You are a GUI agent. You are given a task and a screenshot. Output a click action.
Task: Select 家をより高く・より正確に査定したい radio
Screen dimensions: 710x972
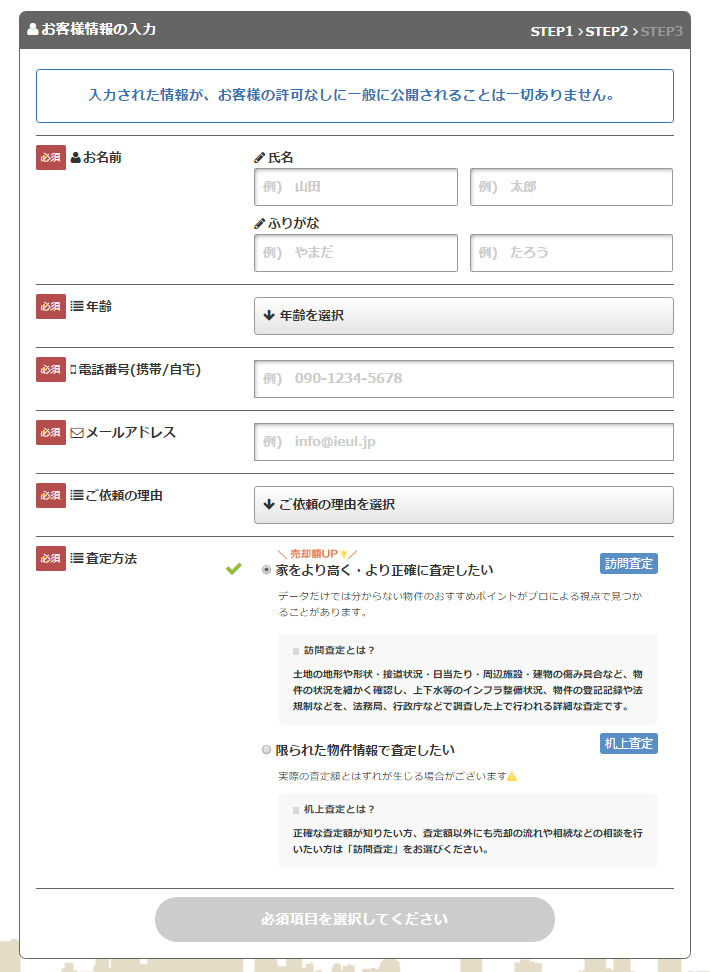click(267, 570)
